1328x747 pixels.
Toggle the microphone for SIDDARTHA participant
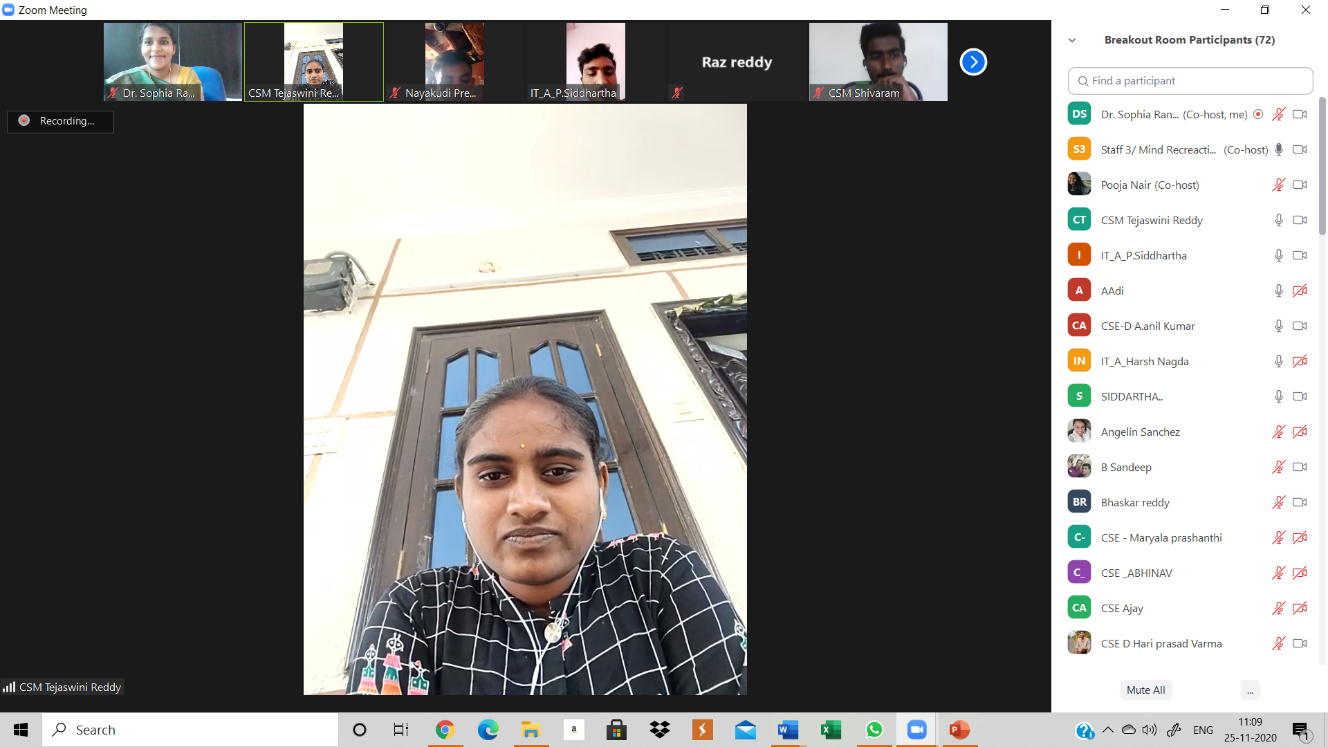[1278, 397]
